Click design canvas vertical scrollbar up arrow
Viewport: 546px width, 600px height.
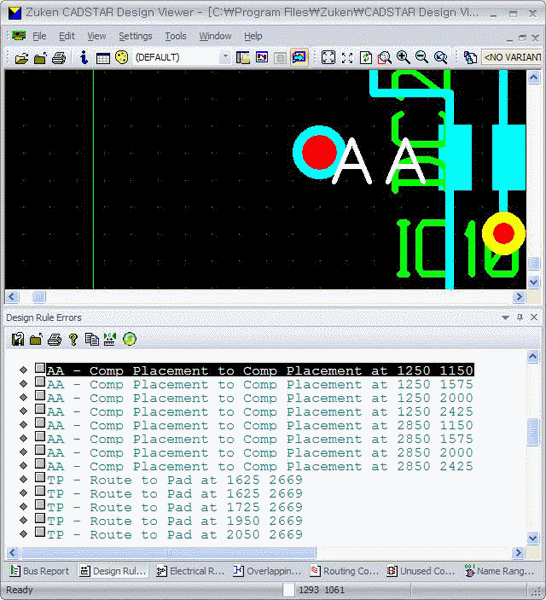533,78
